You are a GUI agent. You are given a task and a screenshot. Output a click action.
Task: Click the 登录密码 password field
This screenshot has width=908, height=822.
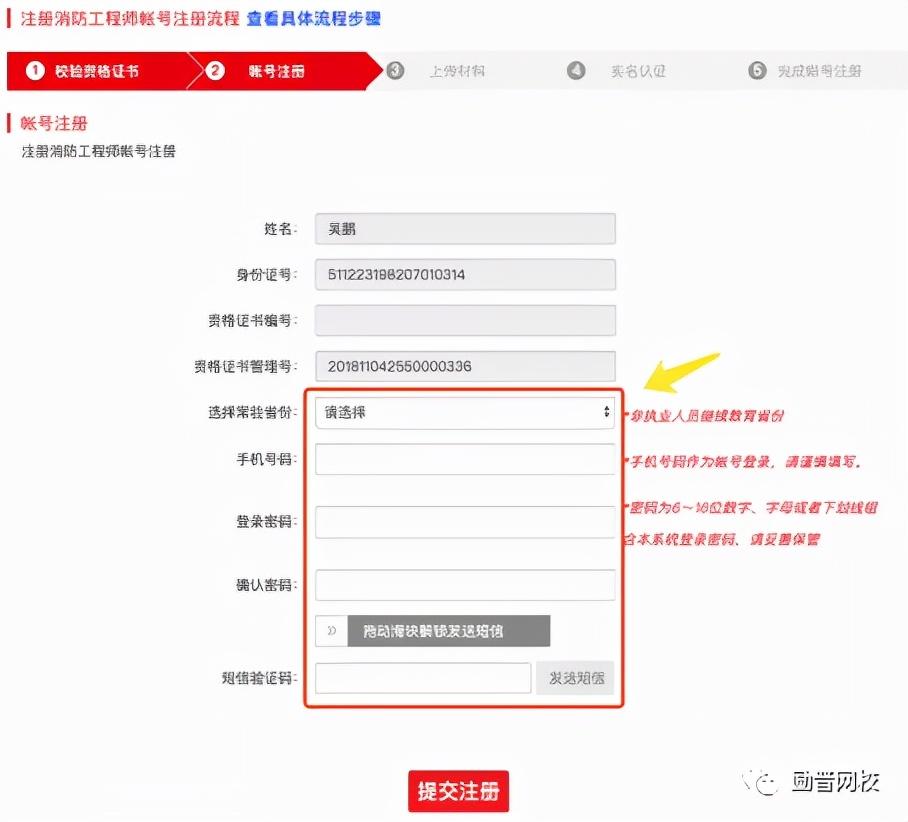click(465, 522)
